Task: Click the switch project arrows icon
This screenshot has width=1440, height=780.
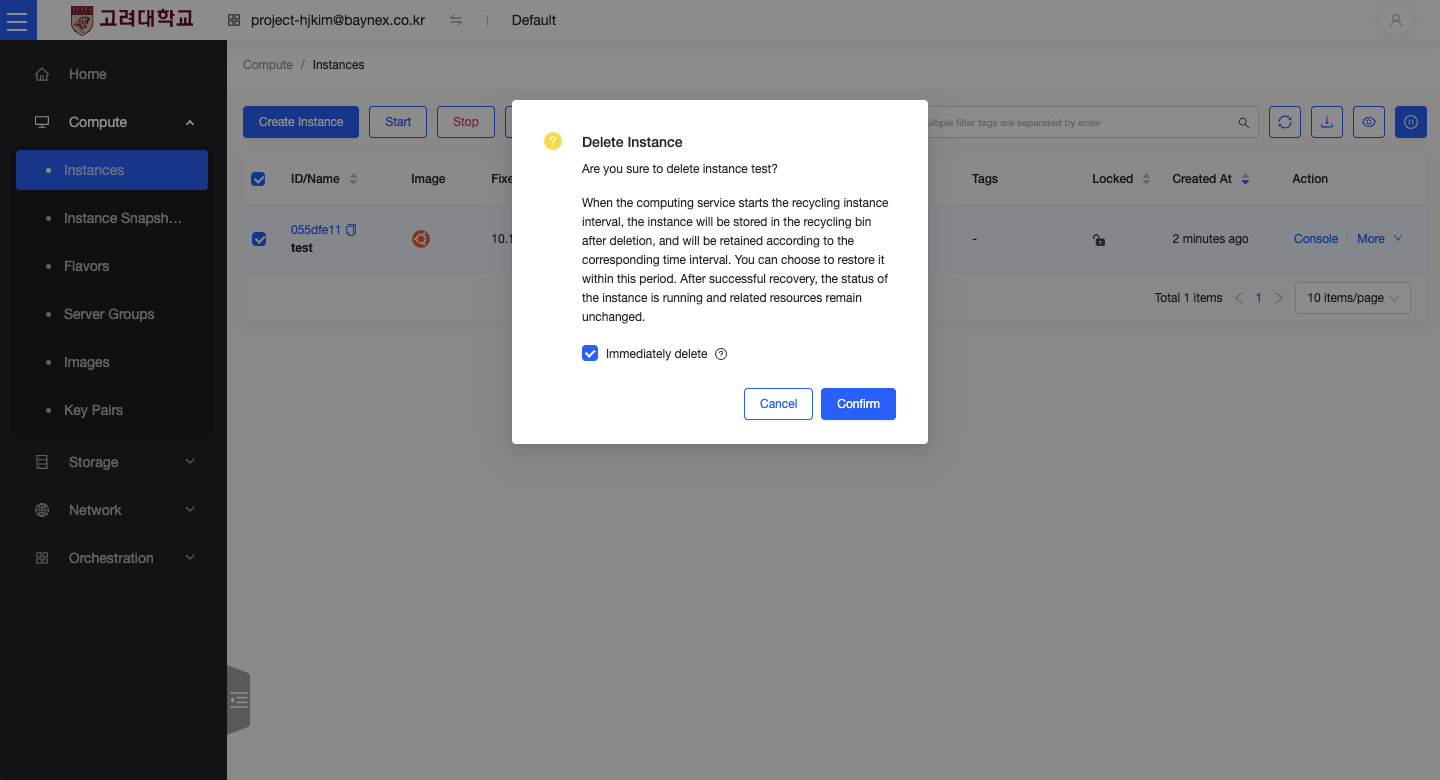Action: 456,20
